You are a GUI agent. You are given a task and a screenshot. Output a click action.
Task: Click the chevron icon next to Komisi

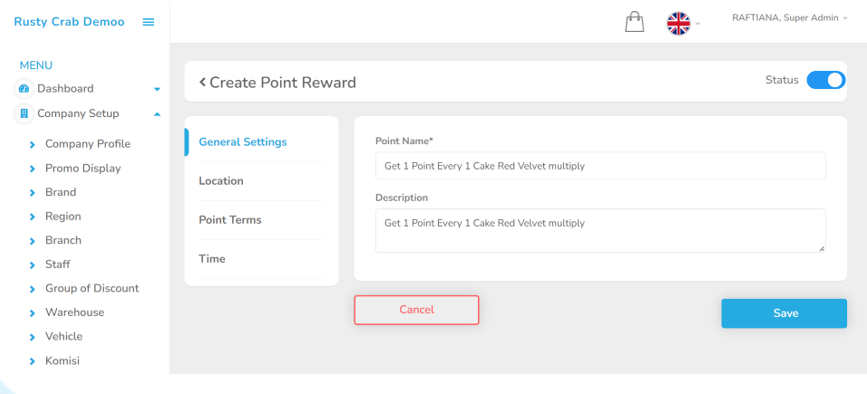coord(32,361)
